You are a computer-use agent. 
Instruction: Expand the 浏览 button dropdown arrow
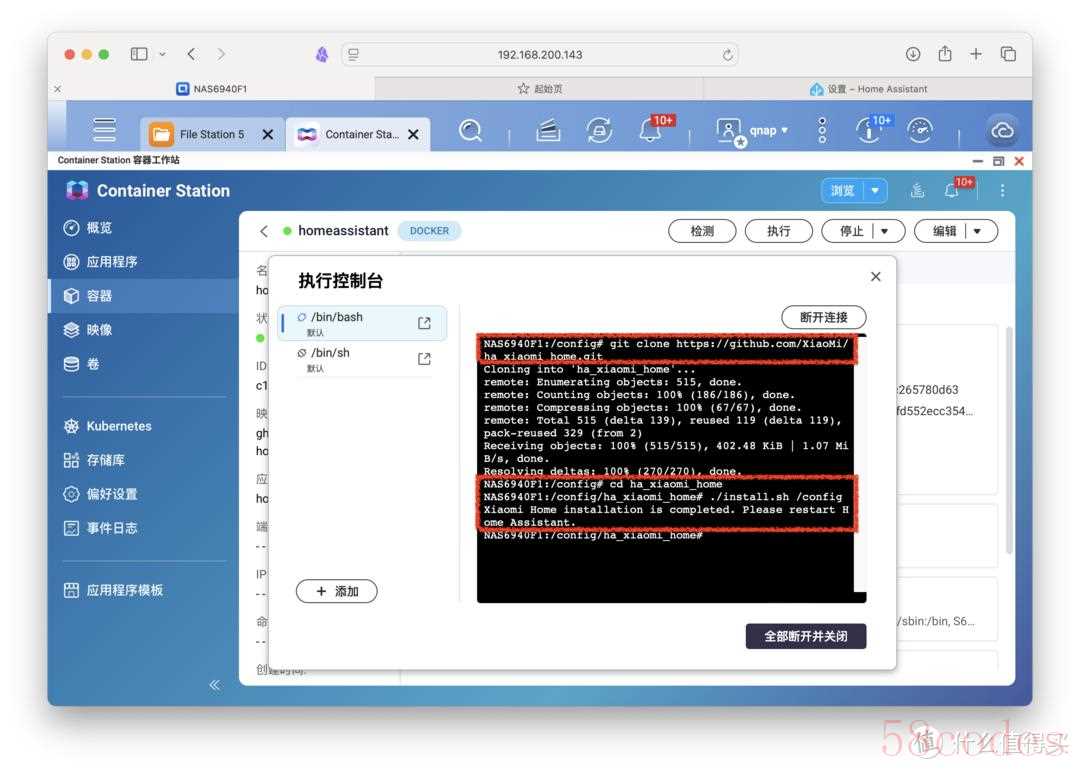[875, 191]
